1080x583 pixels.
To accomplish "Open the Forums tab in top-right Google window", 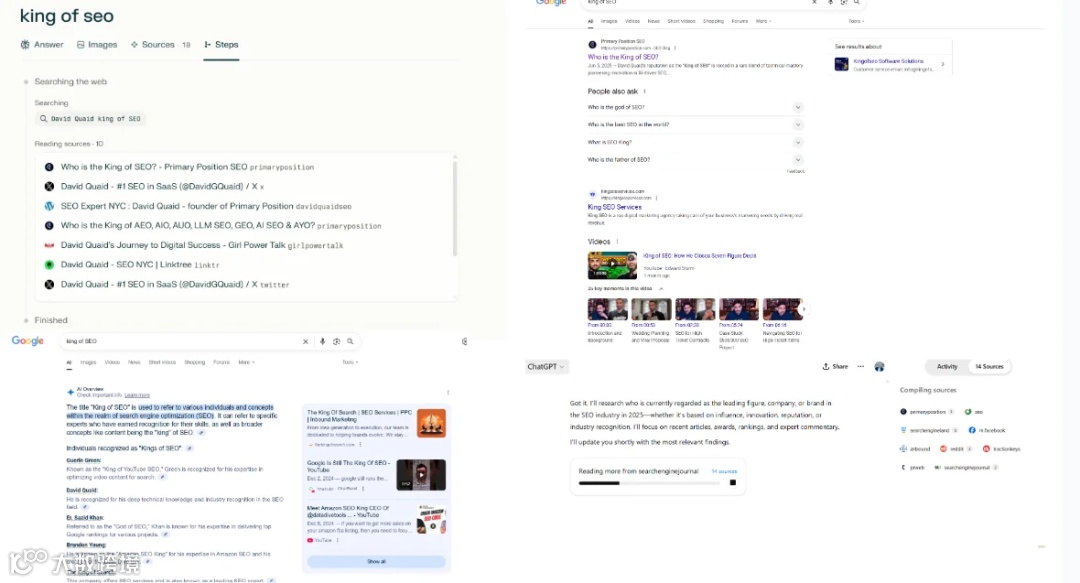I will point(740,21).
